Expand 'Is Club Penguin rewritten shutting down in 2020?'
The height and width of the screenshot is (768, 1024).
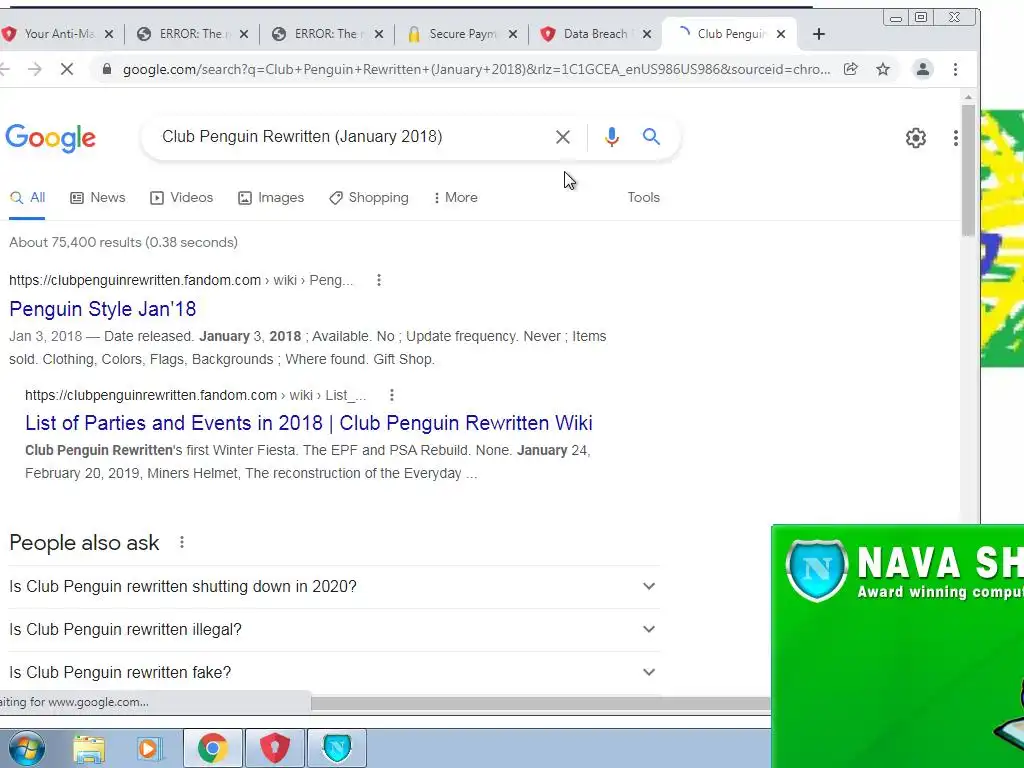(334, 586)
